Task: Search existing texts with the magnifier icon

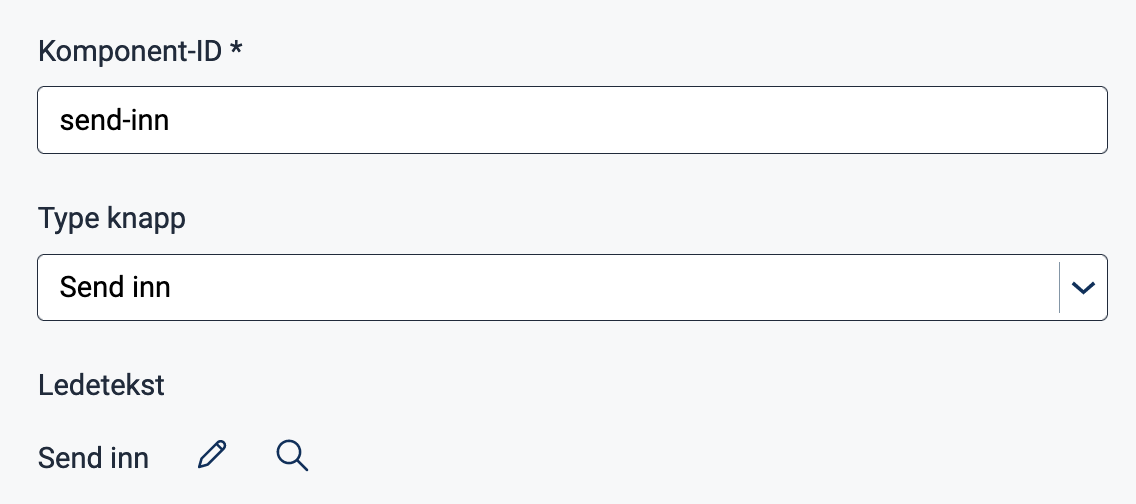Action: point(291,455)
